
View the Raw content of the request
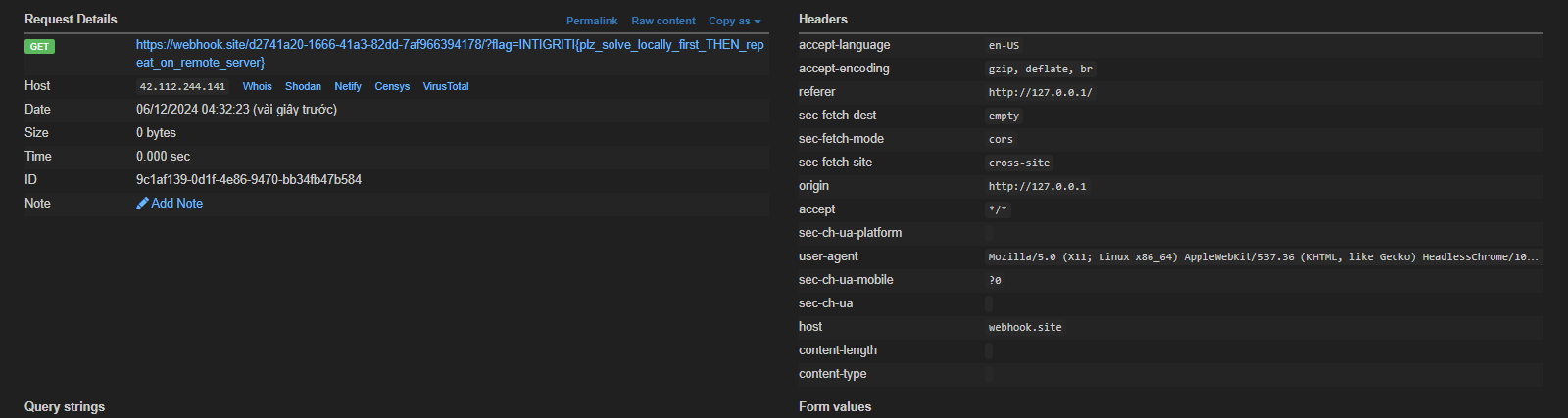[662, 21]
